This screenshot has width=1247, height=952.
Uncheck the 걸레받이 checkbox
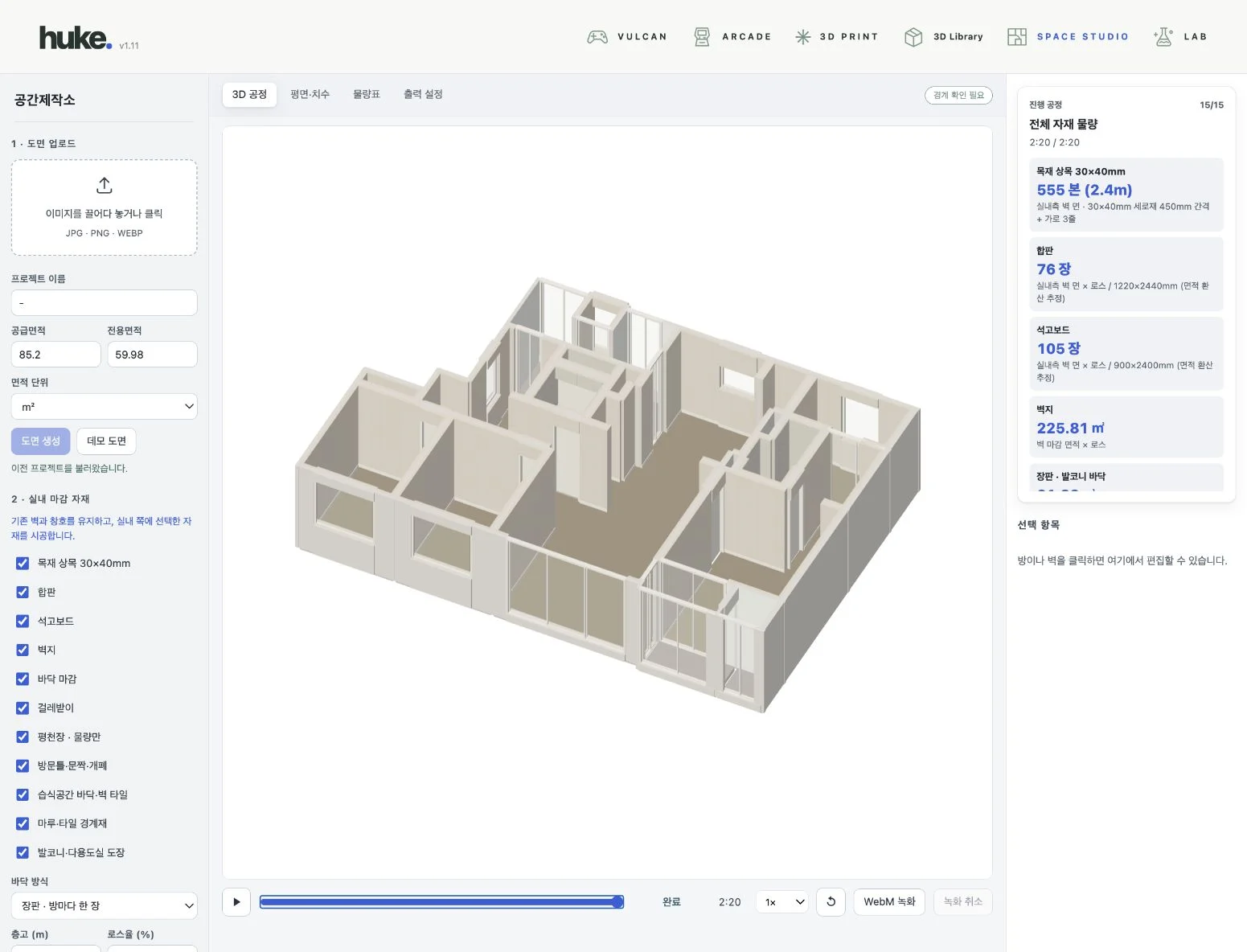(x=23, y=708)
